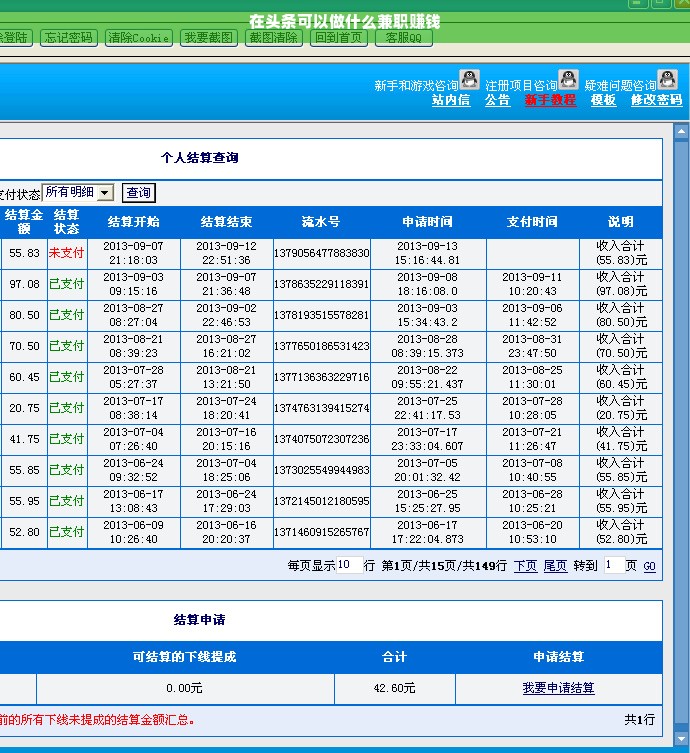Click the 42.60元 total cell

click(395, 688)
